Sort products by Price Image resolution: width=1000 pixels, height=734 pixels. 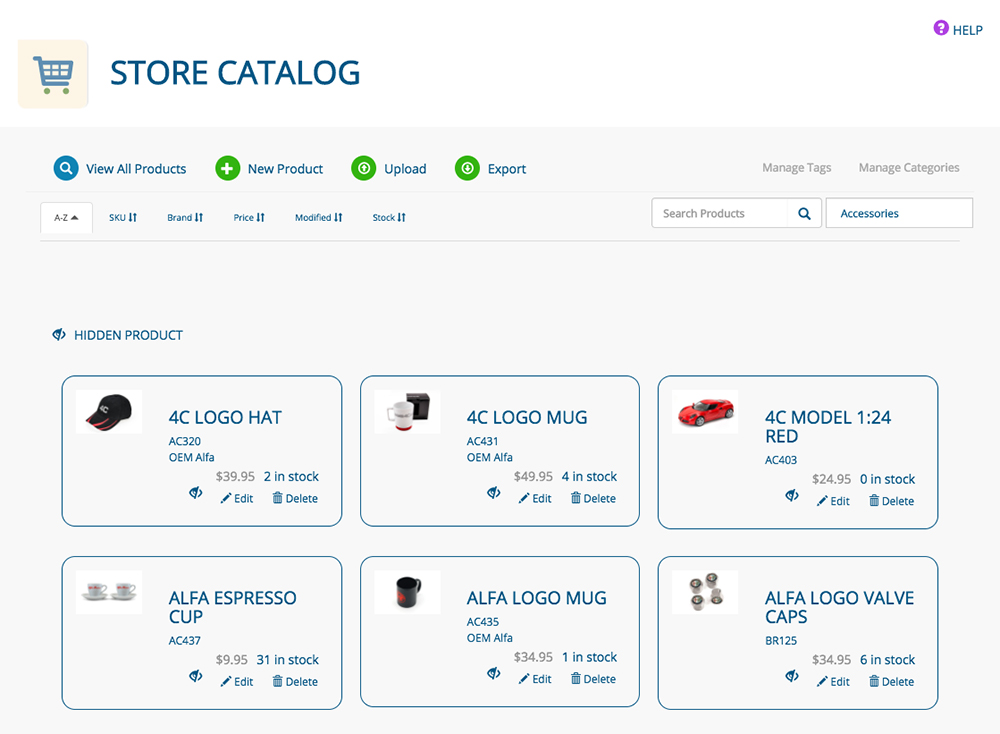point(249,217)
